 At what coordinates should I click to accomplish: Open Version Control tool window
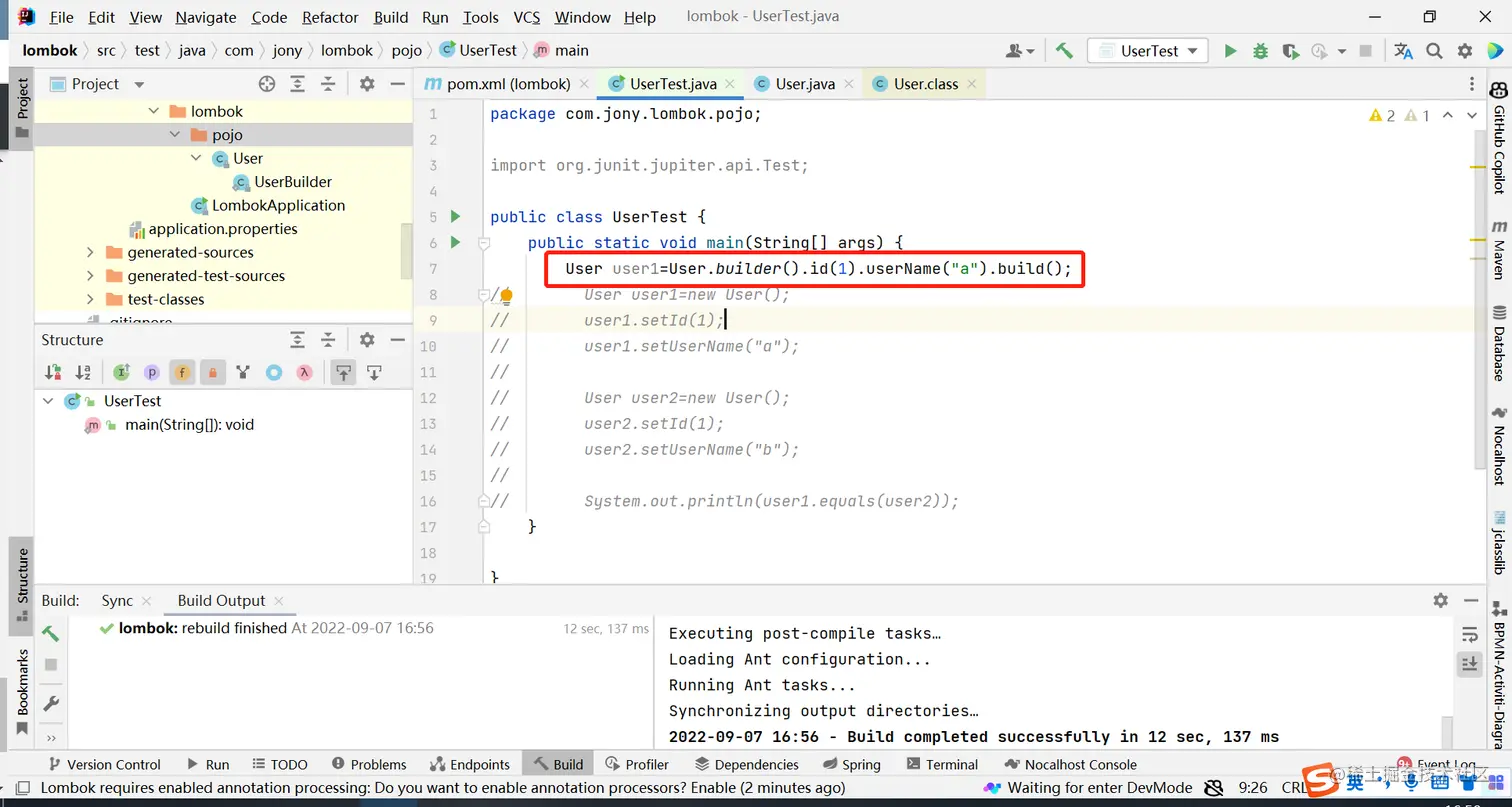point(104,764)
